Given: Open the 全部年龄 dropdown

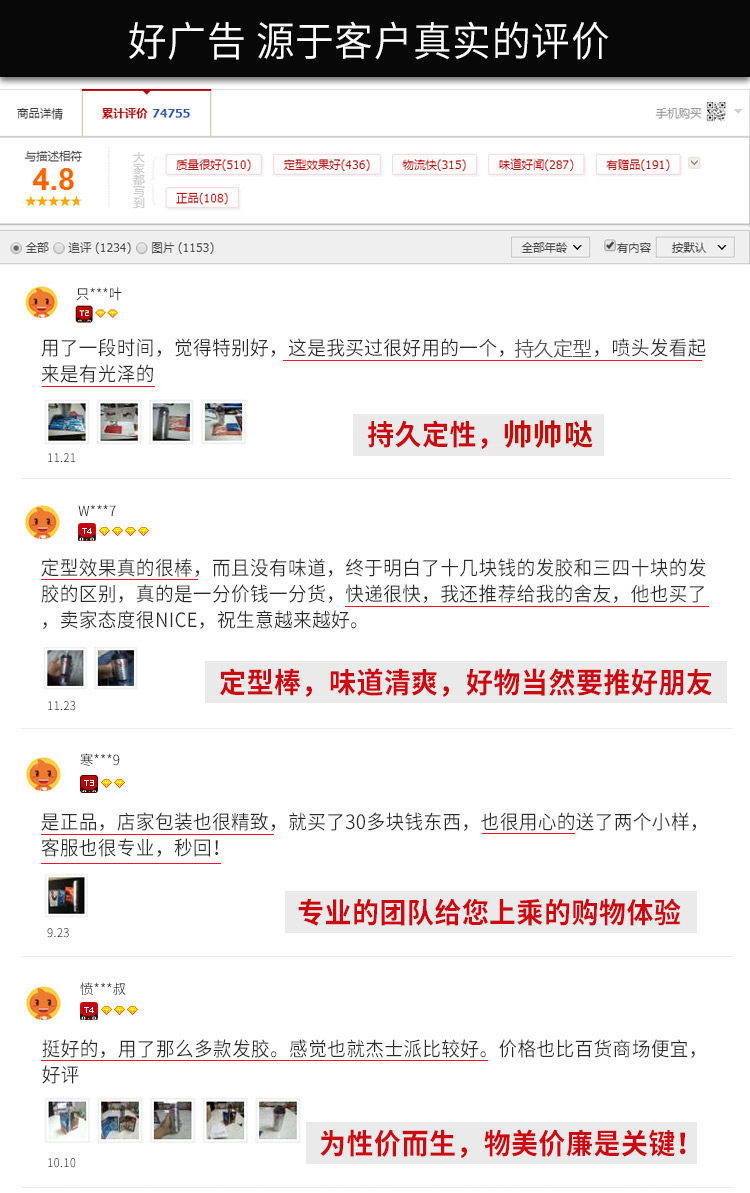Looking at the screenshot, I should coord(551,247).
